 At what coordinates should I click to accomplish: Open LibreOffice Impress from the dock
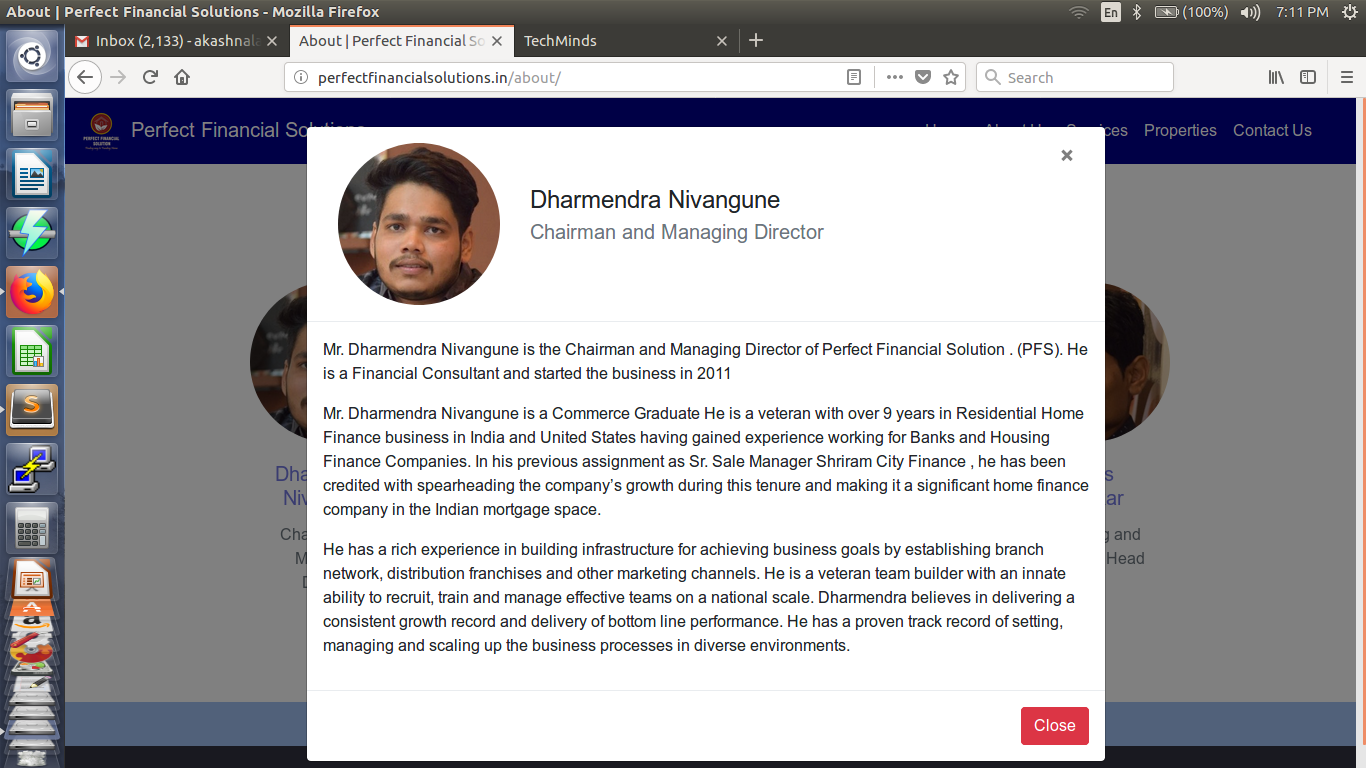[33, 579]
